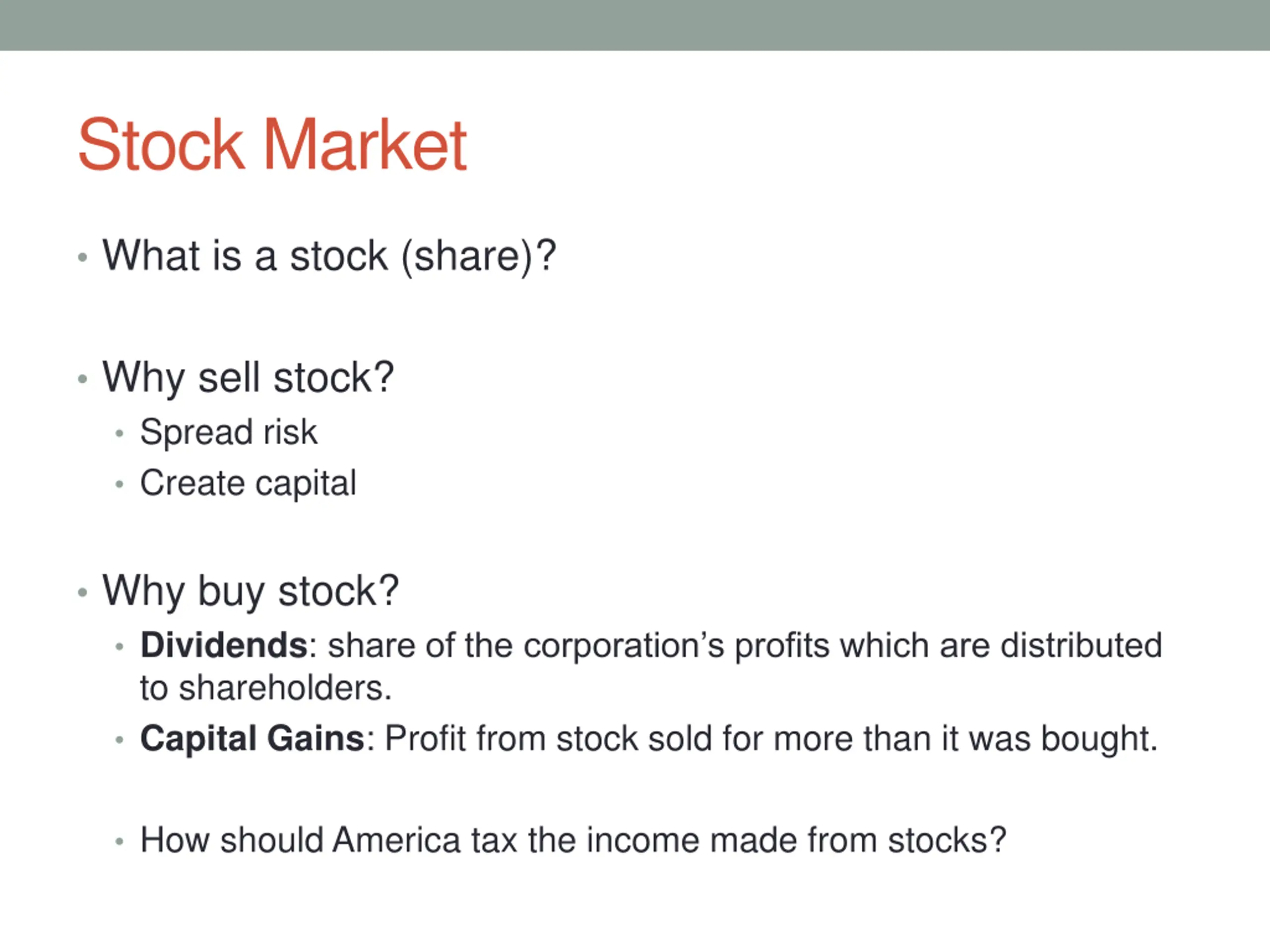
Task: Select the "Spread risk" sub-bullet text
Action: (229, 432)
